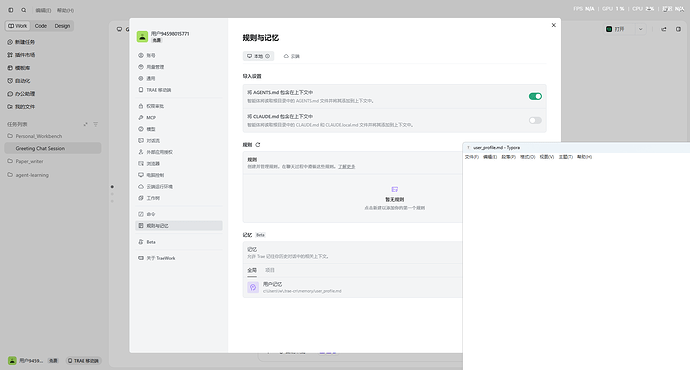The height and width of the screenshot is (370, 690).
Task: Open the search icon in top bar
Action: (24, 10)
